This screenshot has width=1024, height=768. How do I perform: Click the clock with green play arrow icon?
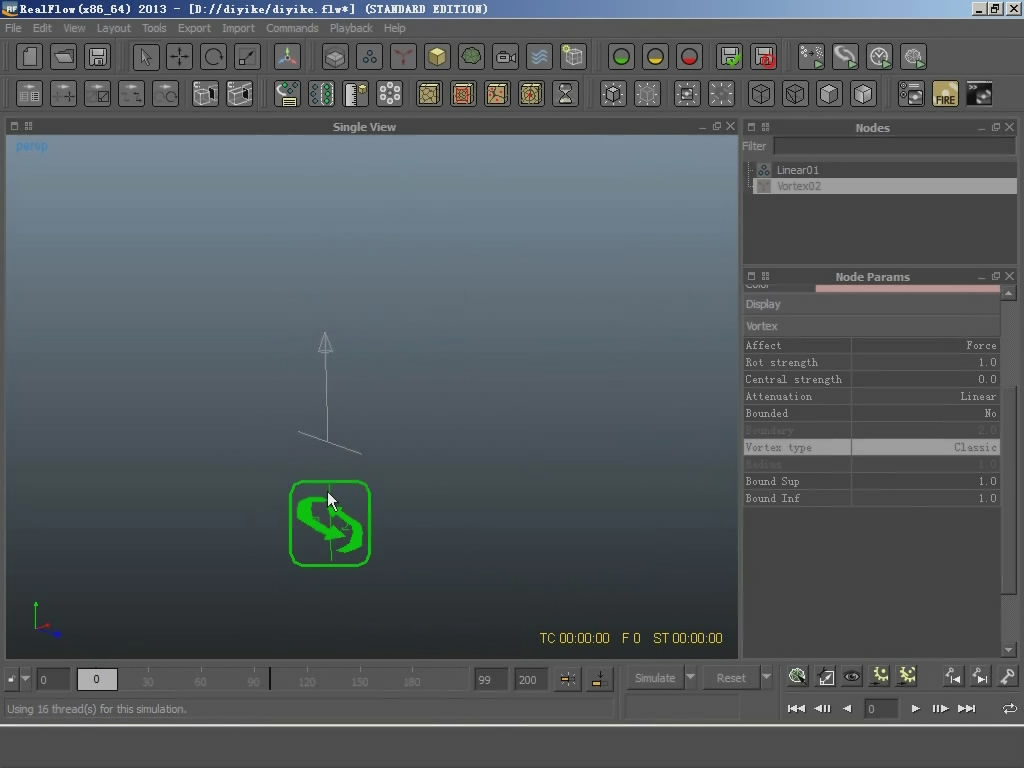point(879,57)
